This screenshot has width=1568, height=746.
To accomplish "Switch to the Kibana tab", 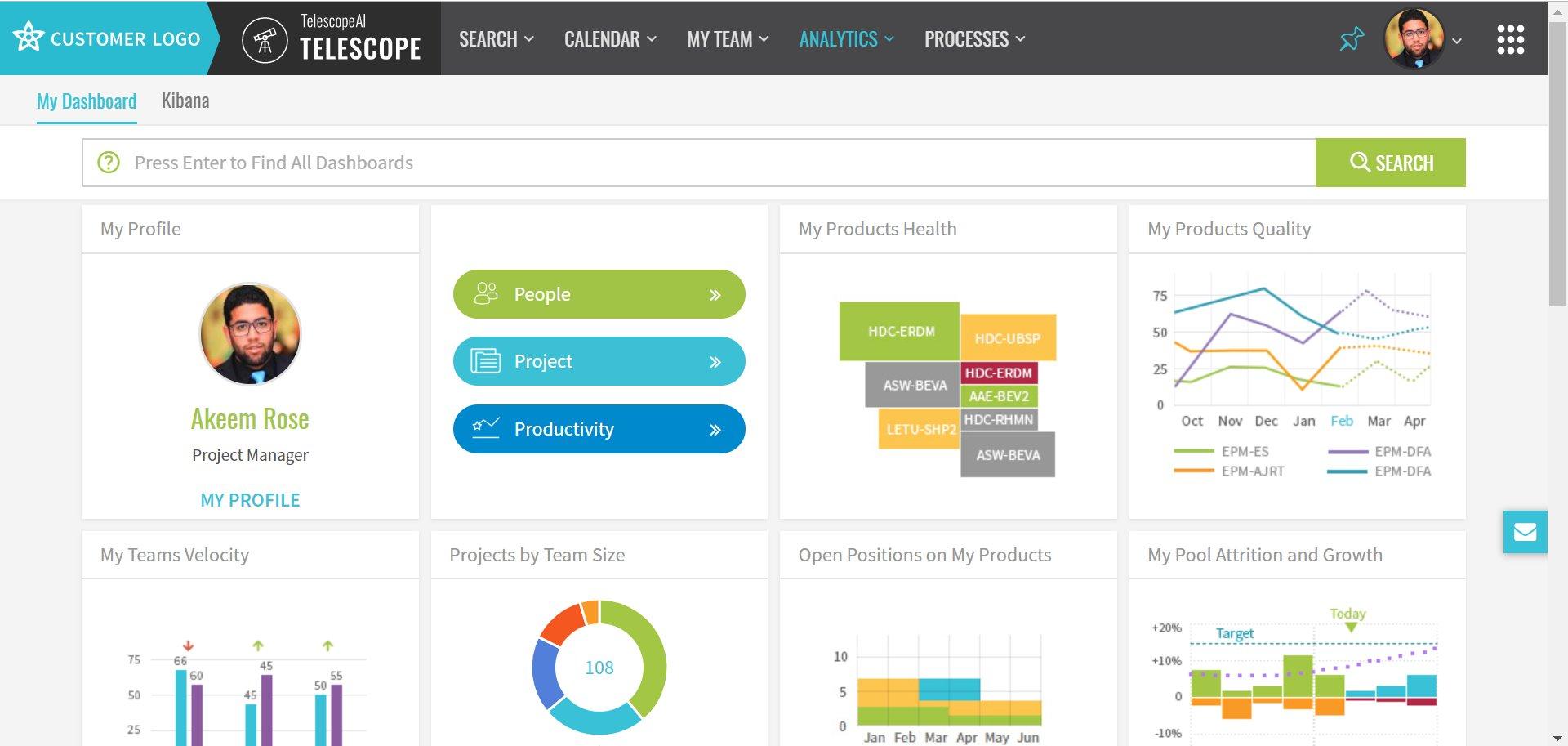I will click(x=185, y=100).
